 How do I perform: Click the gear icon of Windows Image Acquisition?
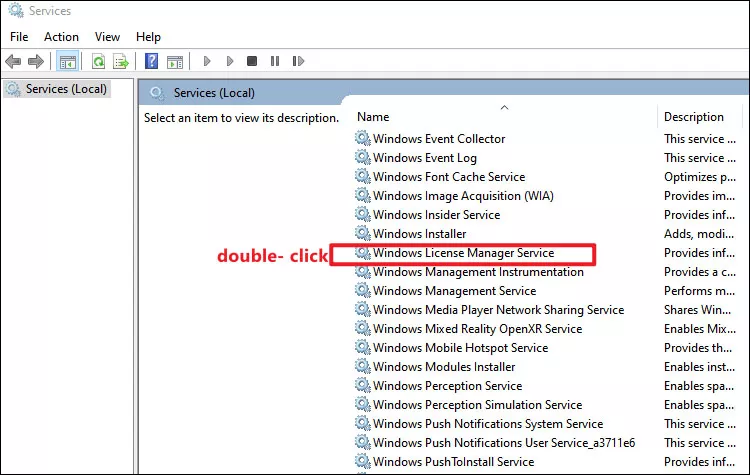click(363, 196)
